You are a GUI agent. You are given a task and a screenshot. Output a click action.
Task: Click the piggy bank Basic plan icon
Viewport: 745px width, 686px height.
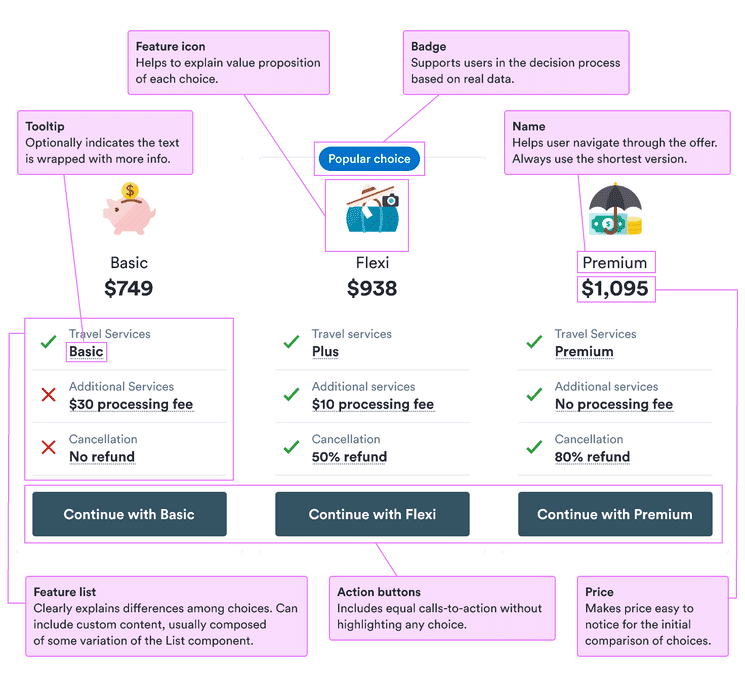pyautogui.click(x=129, y=209)
